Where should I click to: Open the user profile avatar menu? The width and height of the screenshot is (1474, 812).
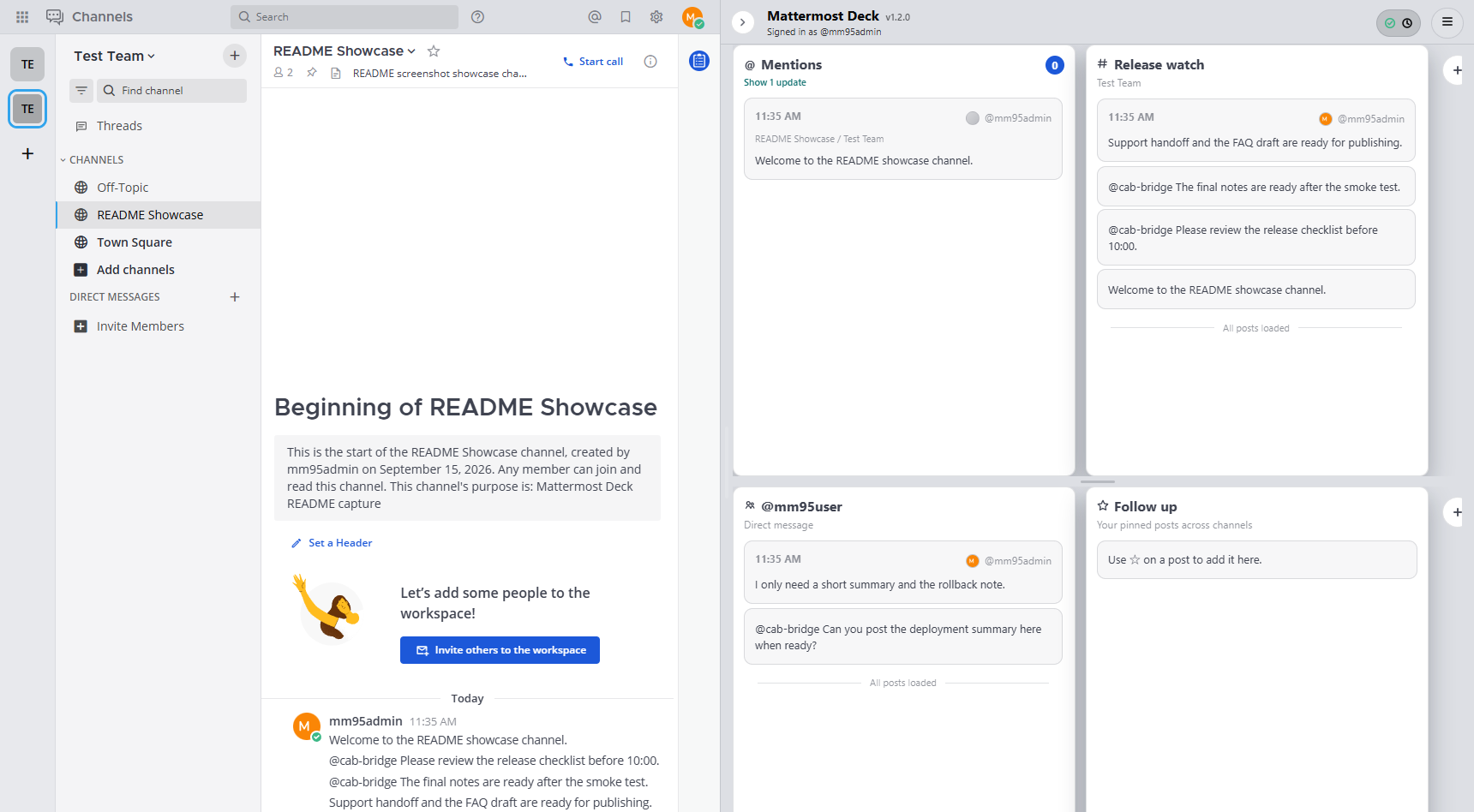coord(692,17)
